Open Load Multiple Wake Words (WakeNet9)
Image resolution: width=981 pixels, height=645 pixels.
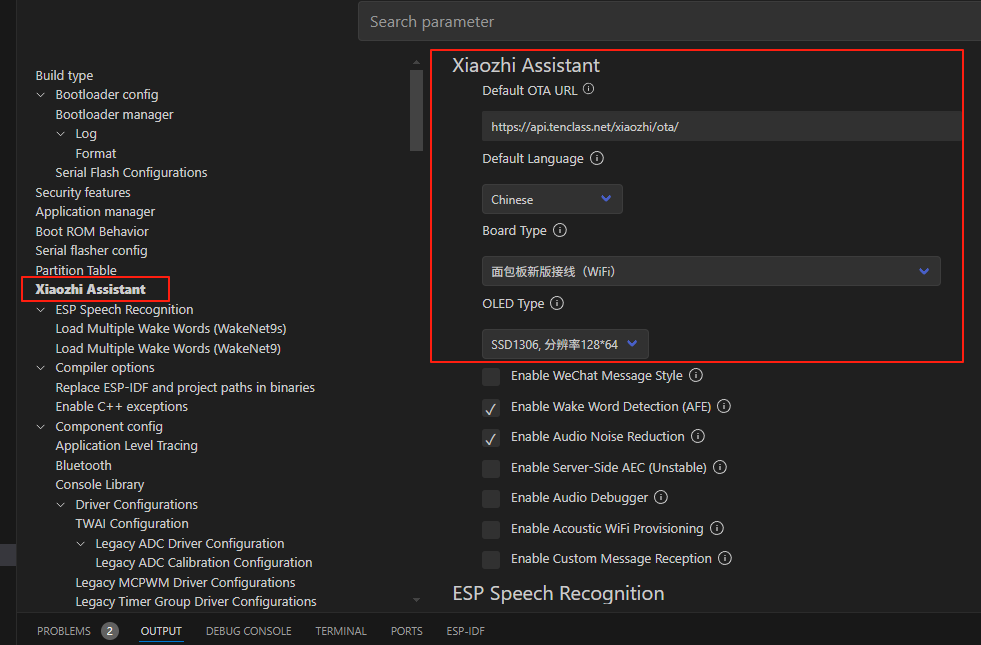pos(168,348)
